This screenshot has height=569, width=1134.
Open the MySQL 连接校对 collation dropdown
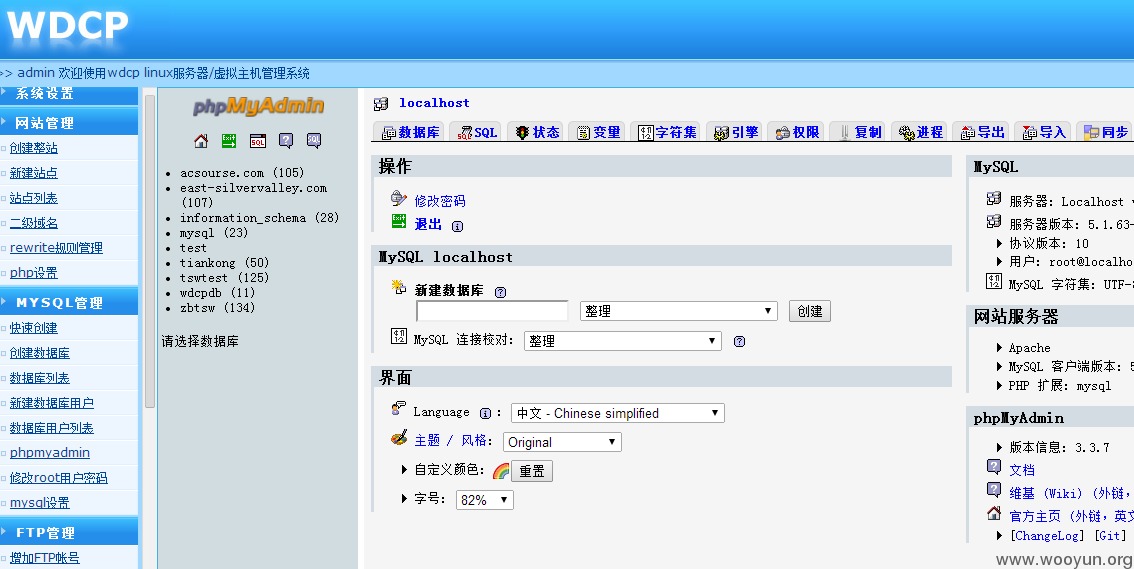coord(623,341)
